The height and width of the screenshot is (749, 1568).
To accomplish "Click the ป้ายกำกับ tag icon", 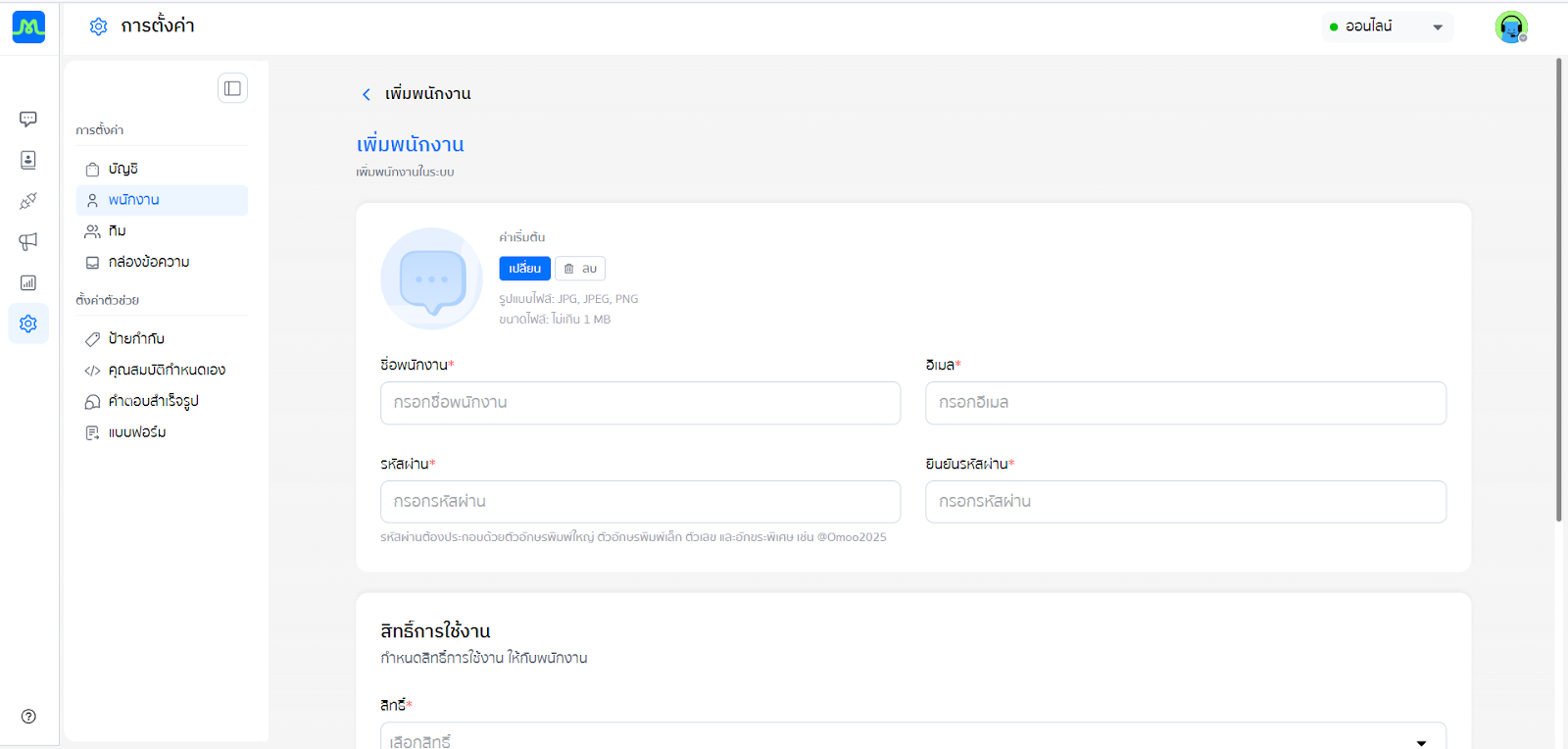I will click(x=92, y=339).
